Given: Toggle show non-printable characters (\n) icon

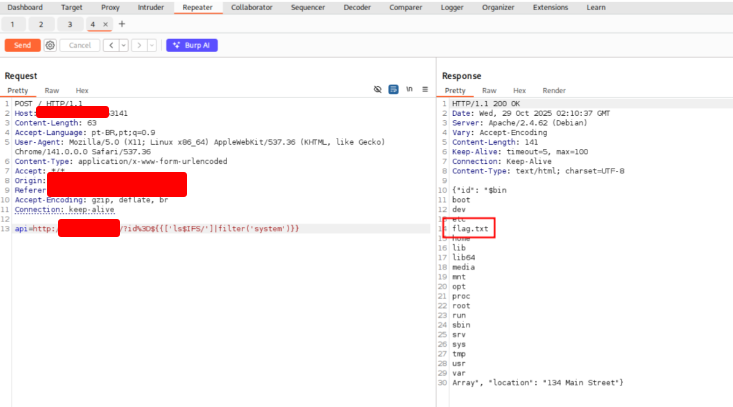Looking at the screenshot, I should click(x=409, y=90).
